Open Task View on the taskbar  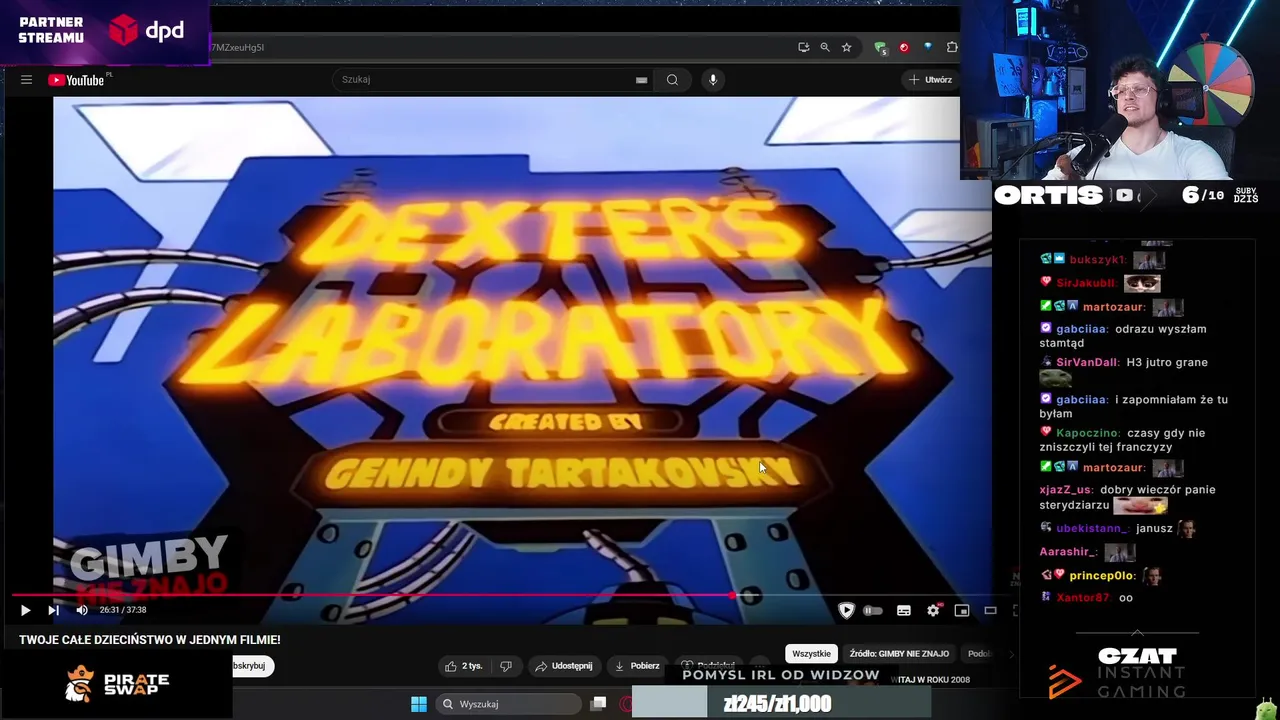click(x=598, y=704)
